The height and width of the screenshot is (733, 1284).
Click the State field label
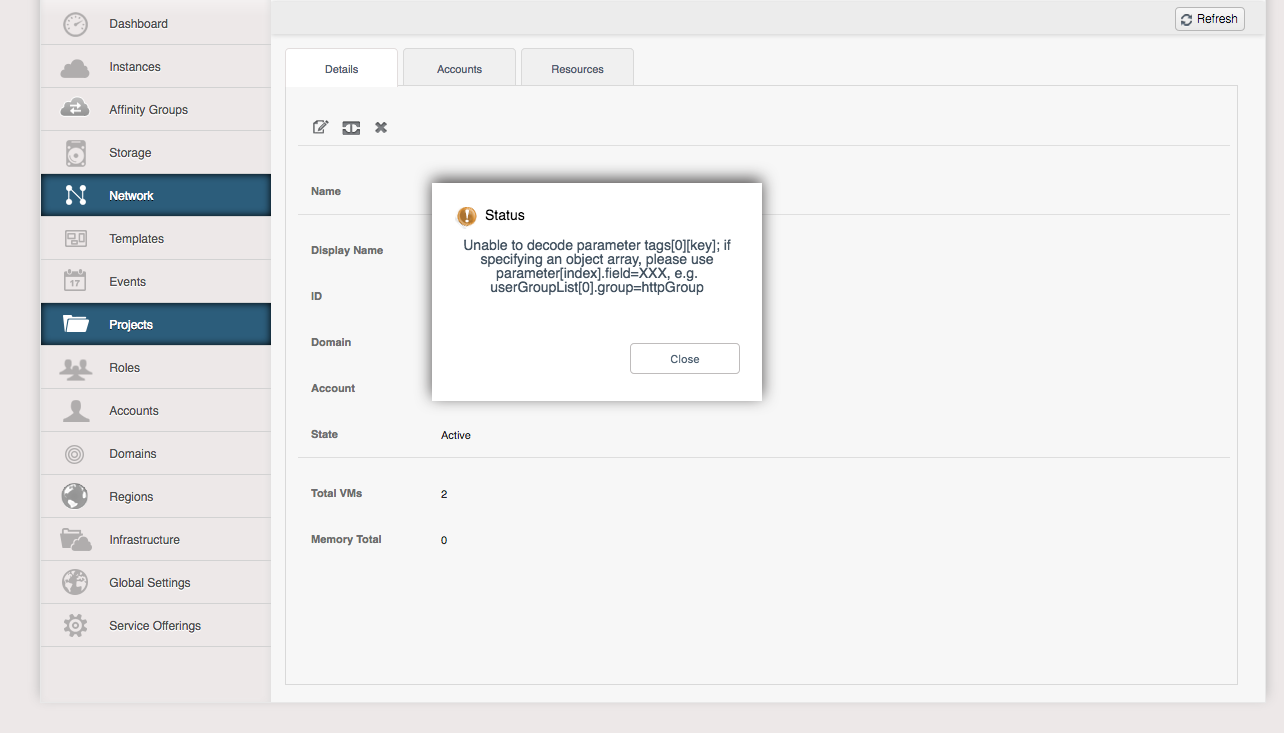(324, 434)
